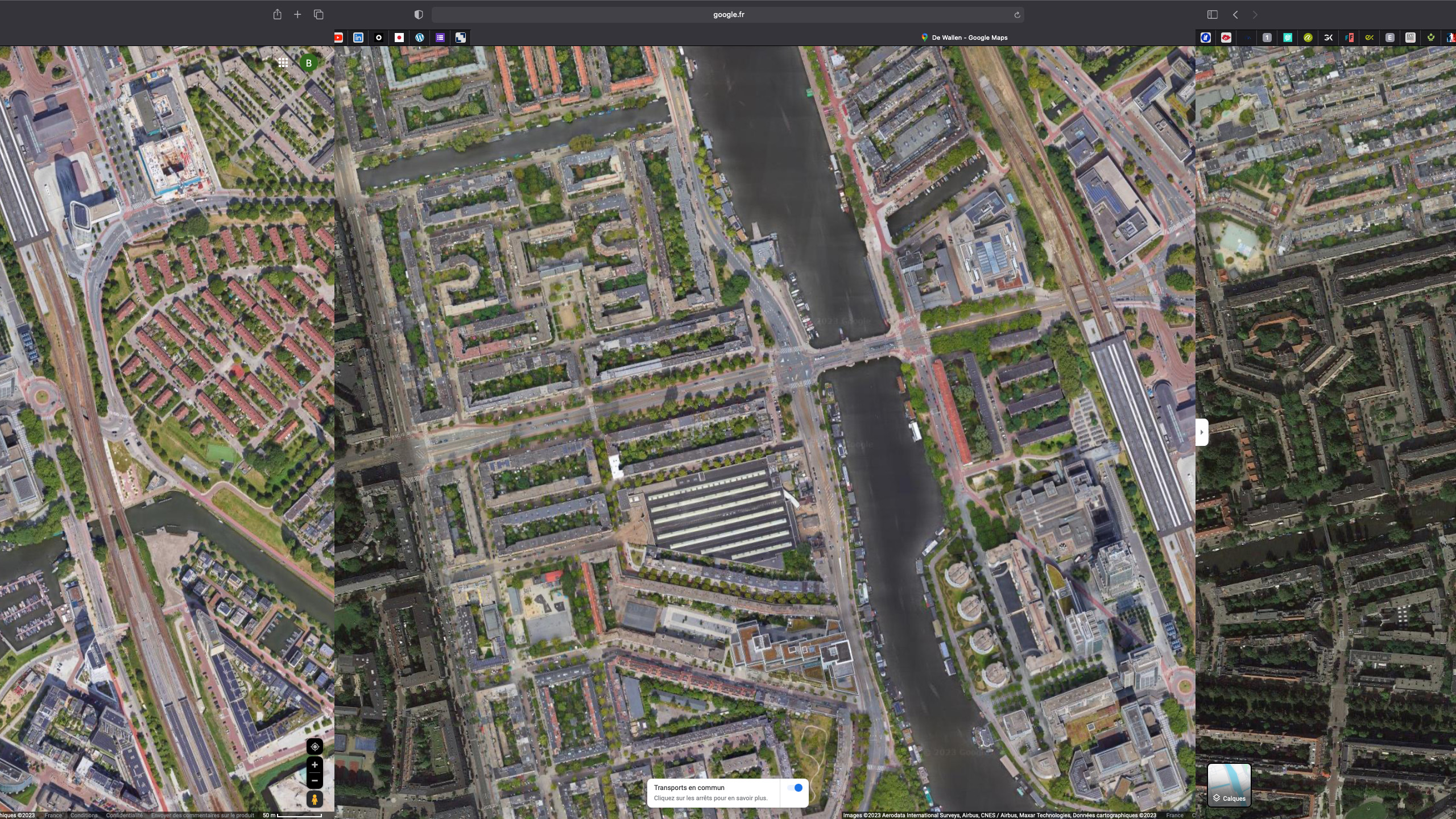The height and width of the screenshot is (819, 1456).
Task: Open the Conditions link in footer
Action: point(84,815)
